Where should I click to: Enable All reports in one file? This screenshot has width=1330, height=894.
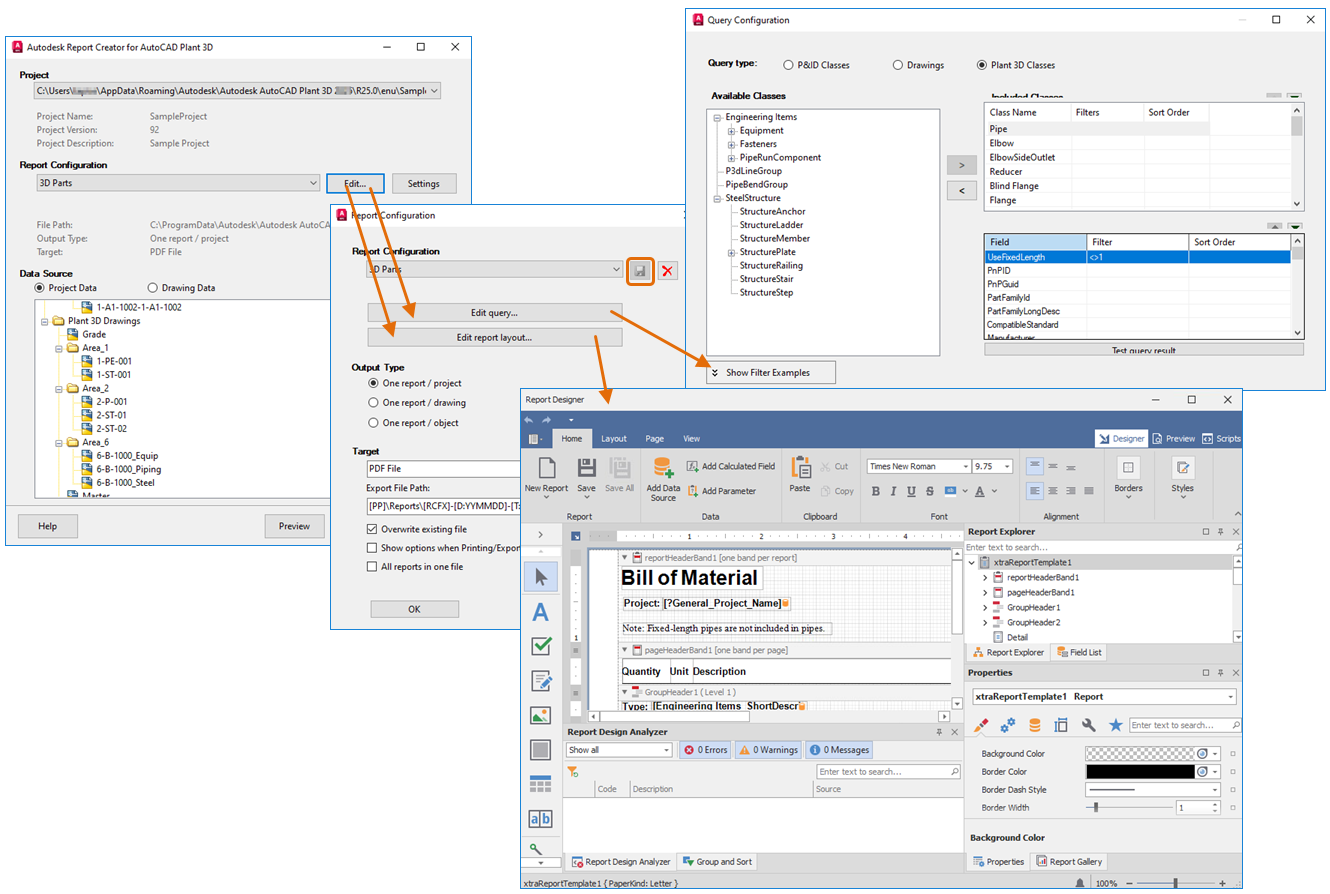click(372, 567)
